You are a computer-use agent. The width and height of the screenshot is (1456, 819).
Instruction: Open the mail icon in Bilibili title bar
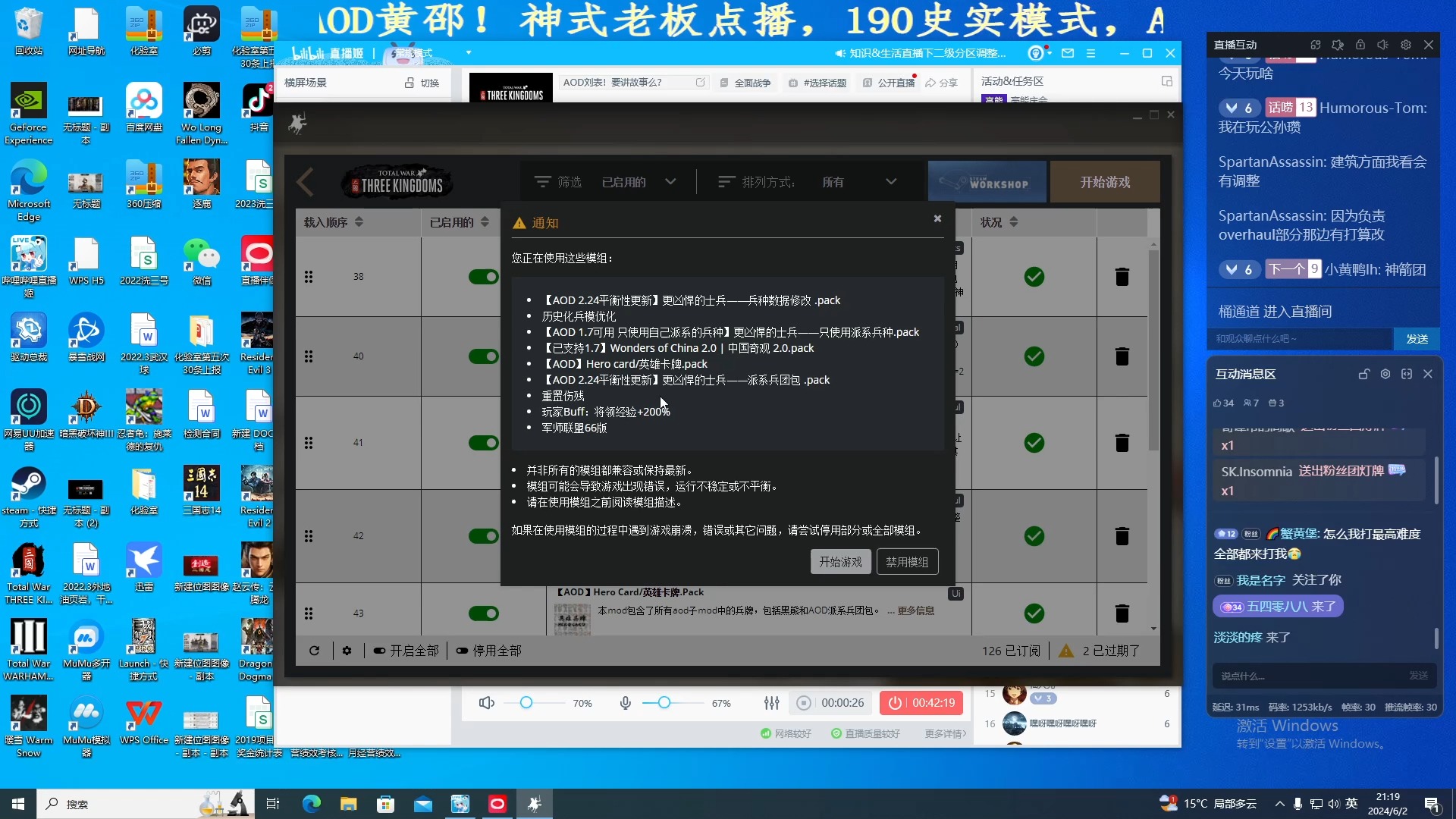pyautogui.click(x=1068, y=53)
